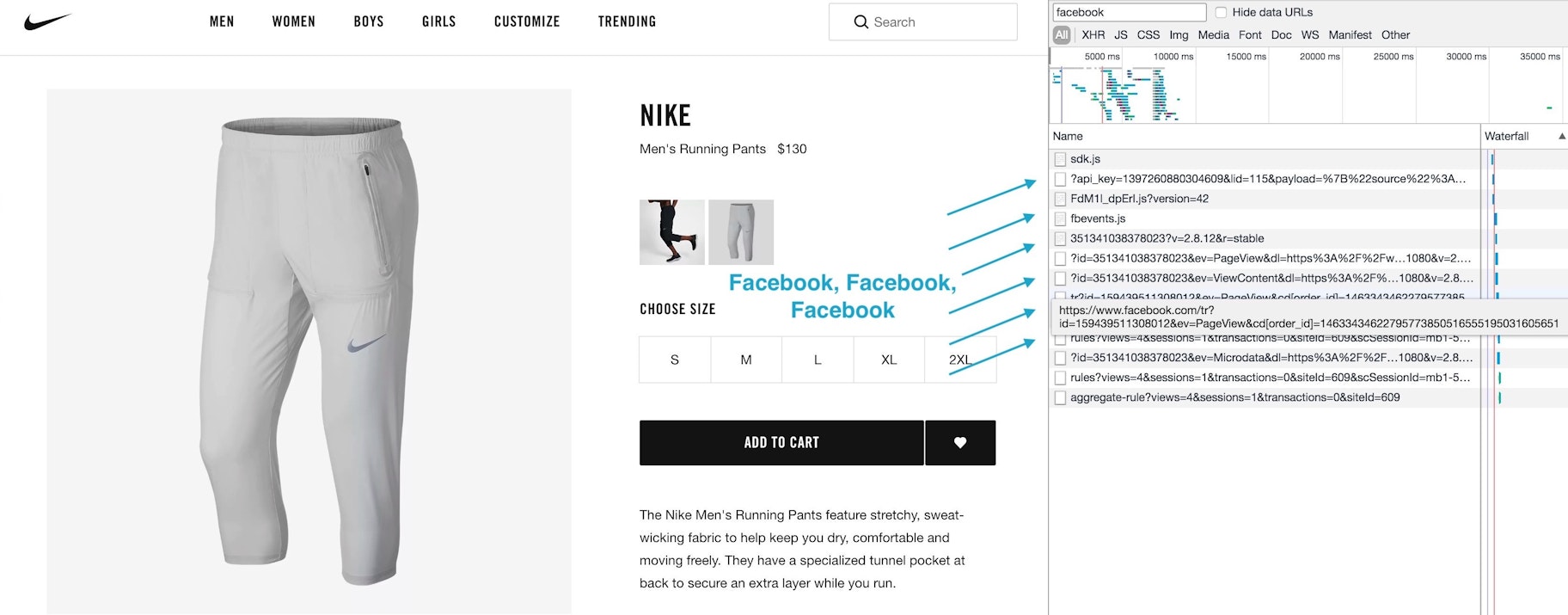Open the Trending navigation link
The height and width of the screenshot is (615, 1568).
627,22
